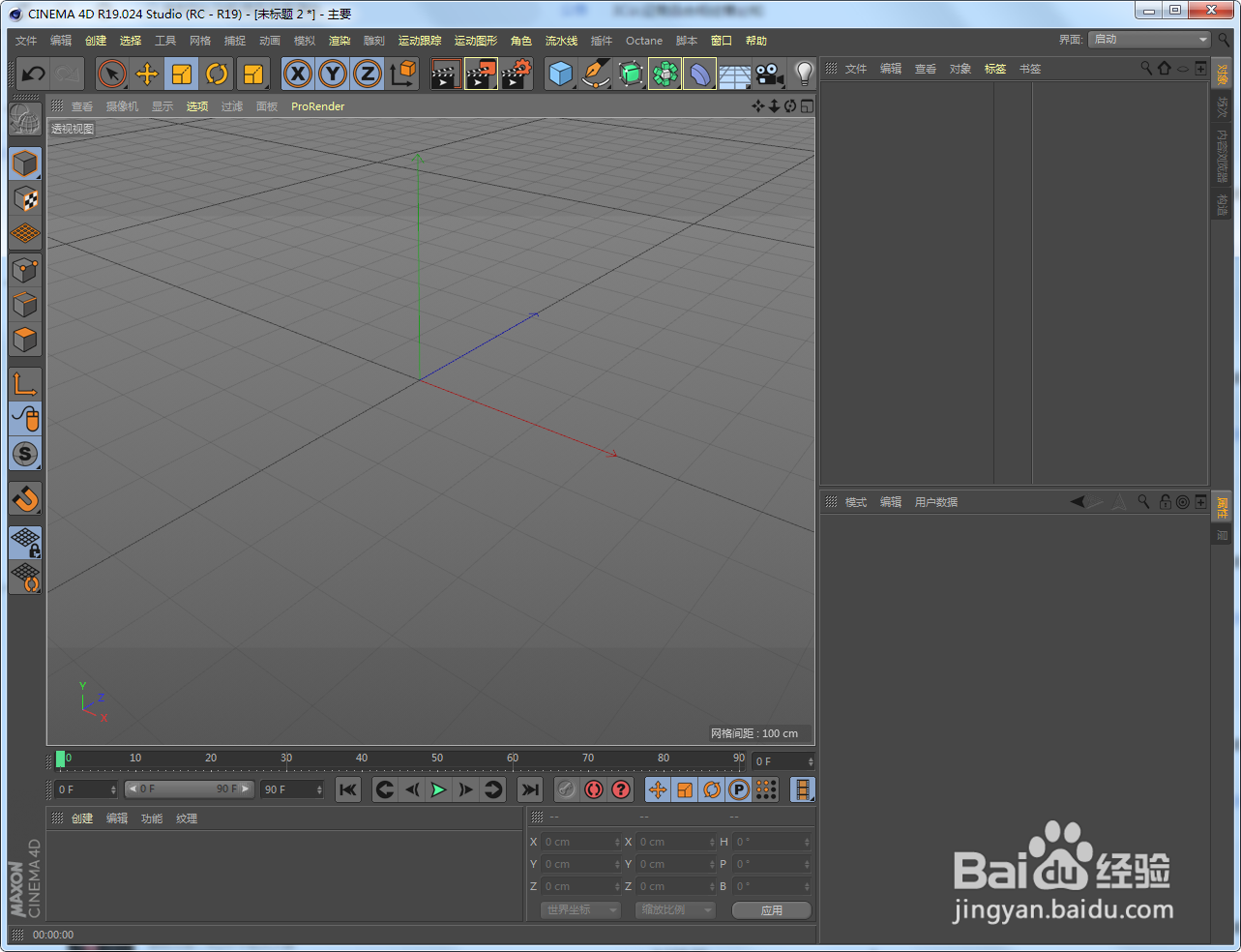Render the active view
Image resolution: width=1241 pixels, height=952 pixels.
(446, 74)
